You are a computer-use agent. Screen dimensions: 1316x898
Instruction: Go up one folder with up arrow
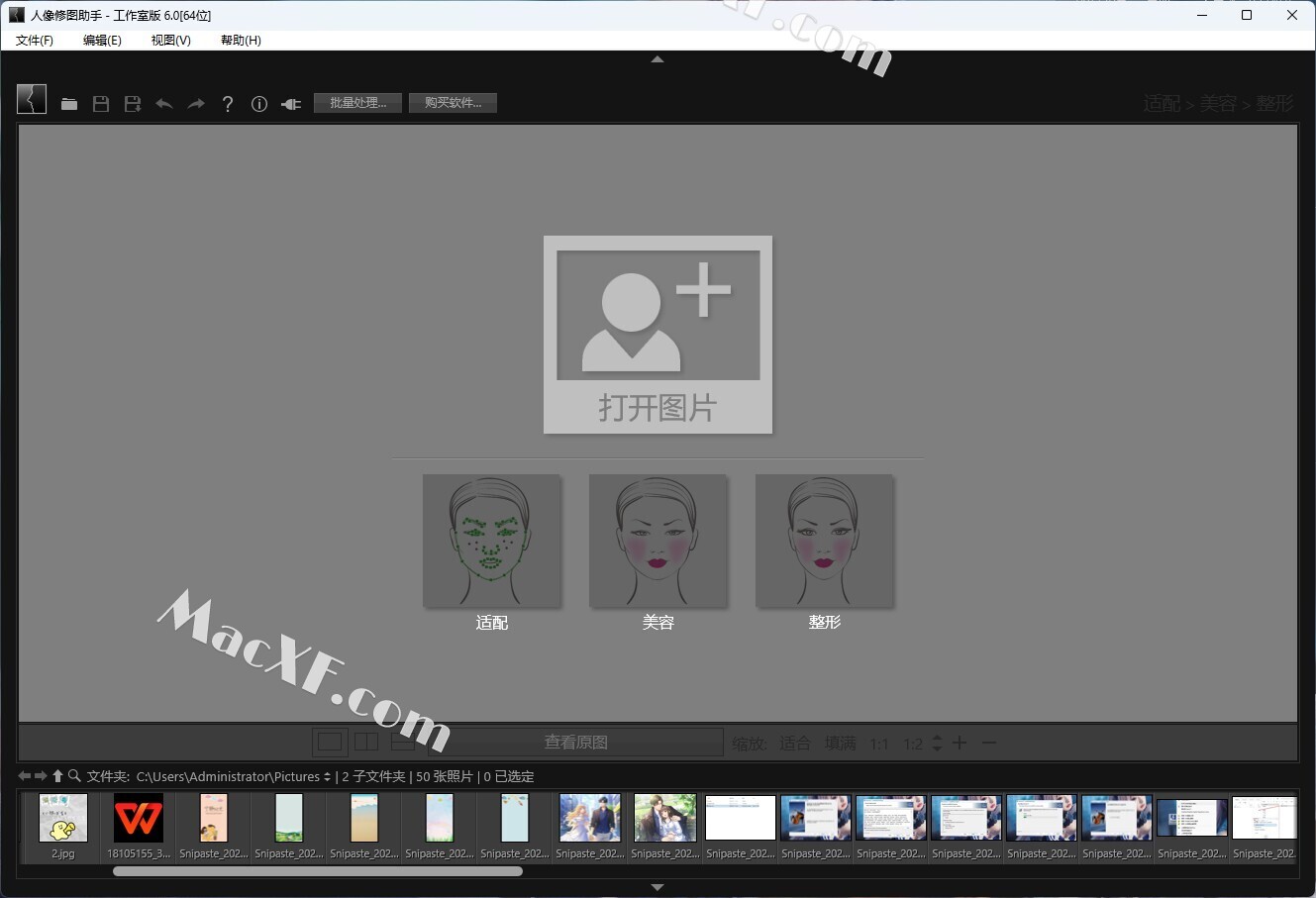pyautogui.click(x=57, y=776)
